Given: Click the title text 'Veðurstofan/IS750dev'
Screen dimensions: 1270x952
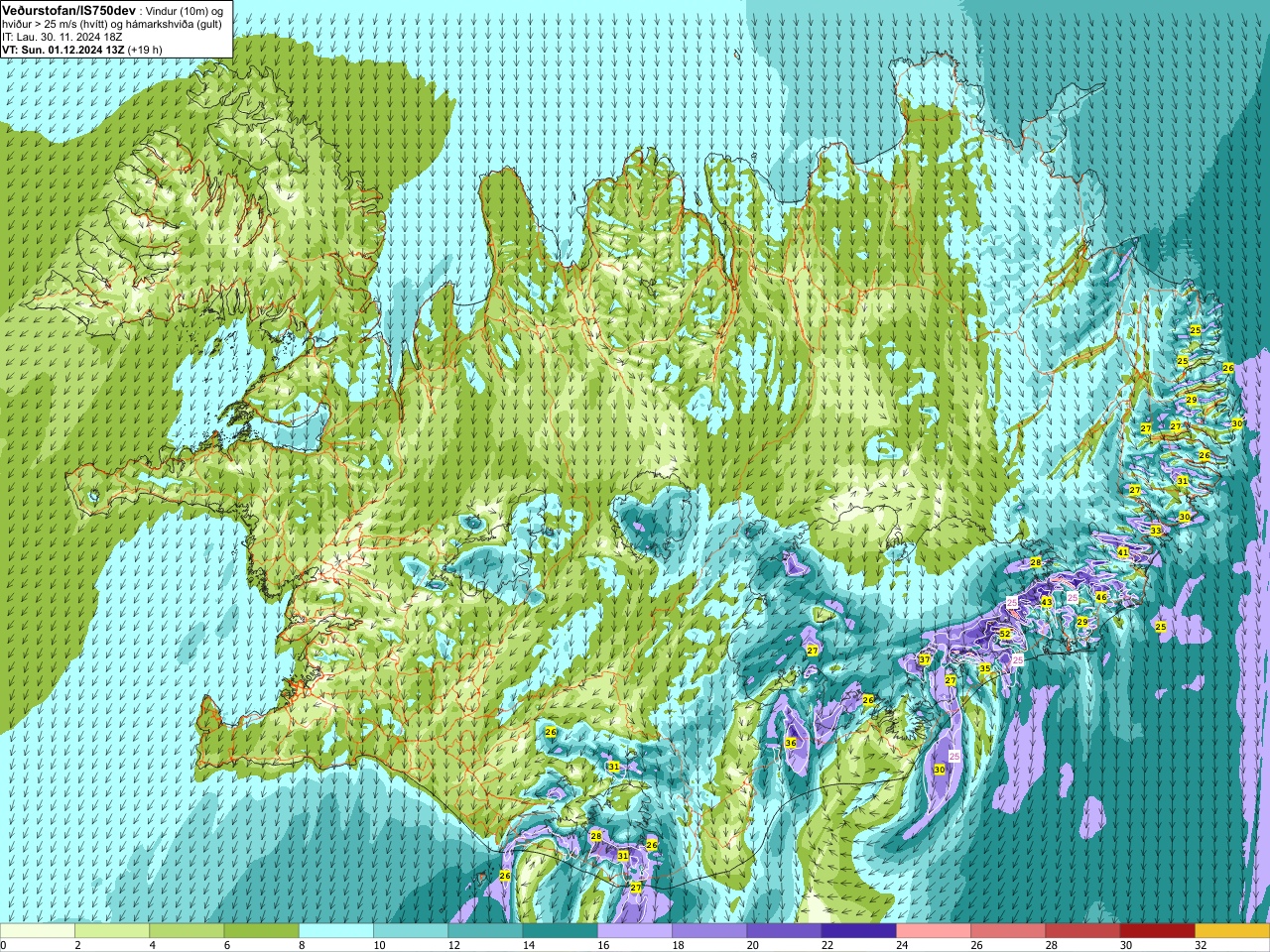Looking at the screenshot, I should click(69, 10).
